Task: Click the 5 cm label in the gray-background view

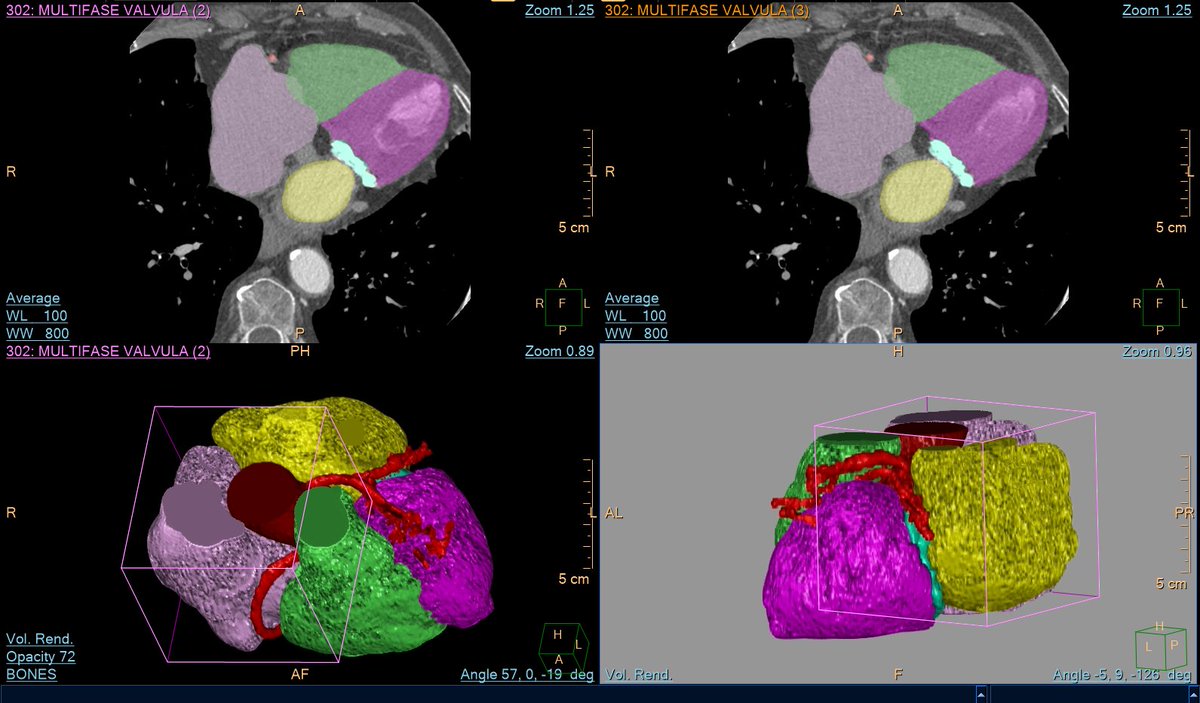Action: [x=1171, y=584]
